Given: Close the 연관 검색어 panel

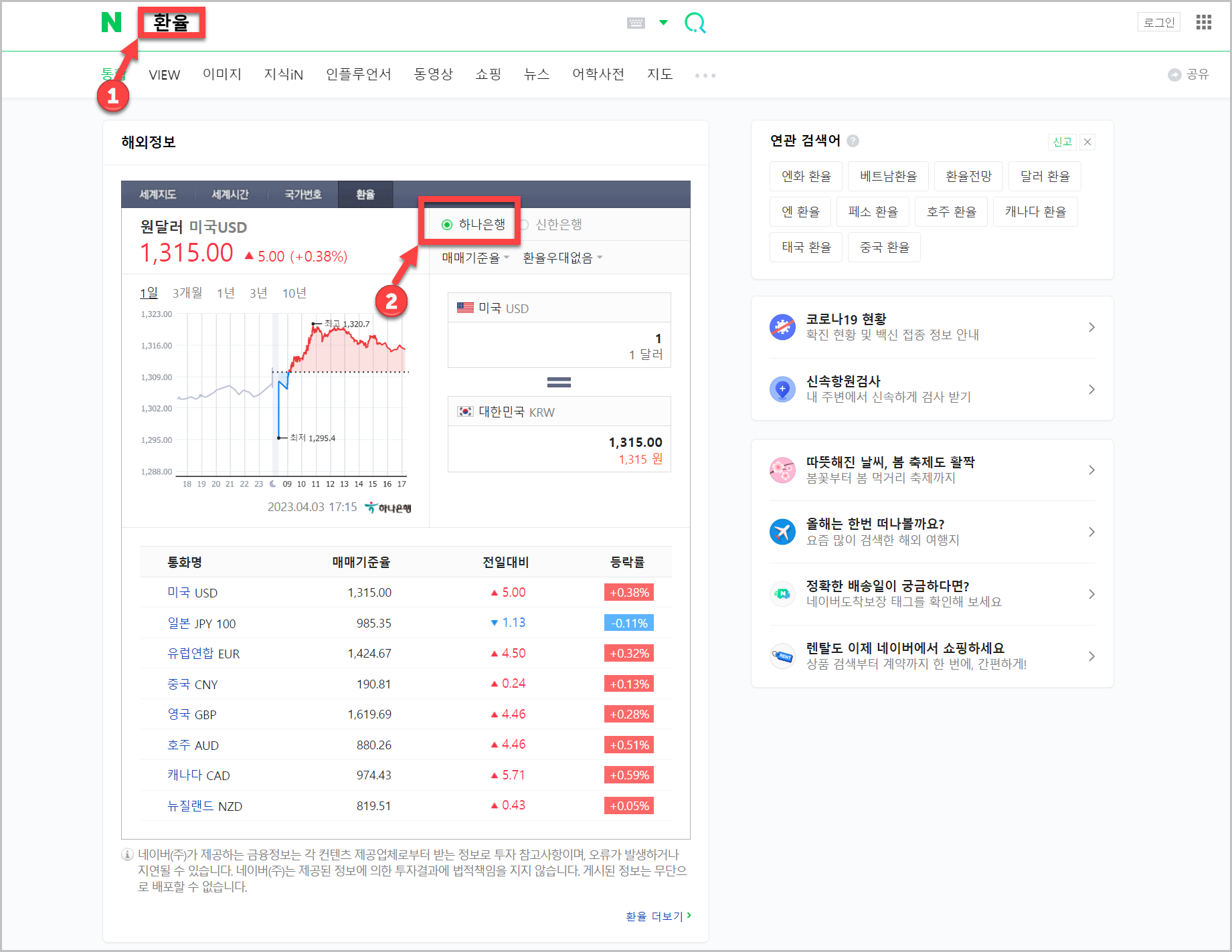Looking at the screenshot, I should (x=1087, y=142).
